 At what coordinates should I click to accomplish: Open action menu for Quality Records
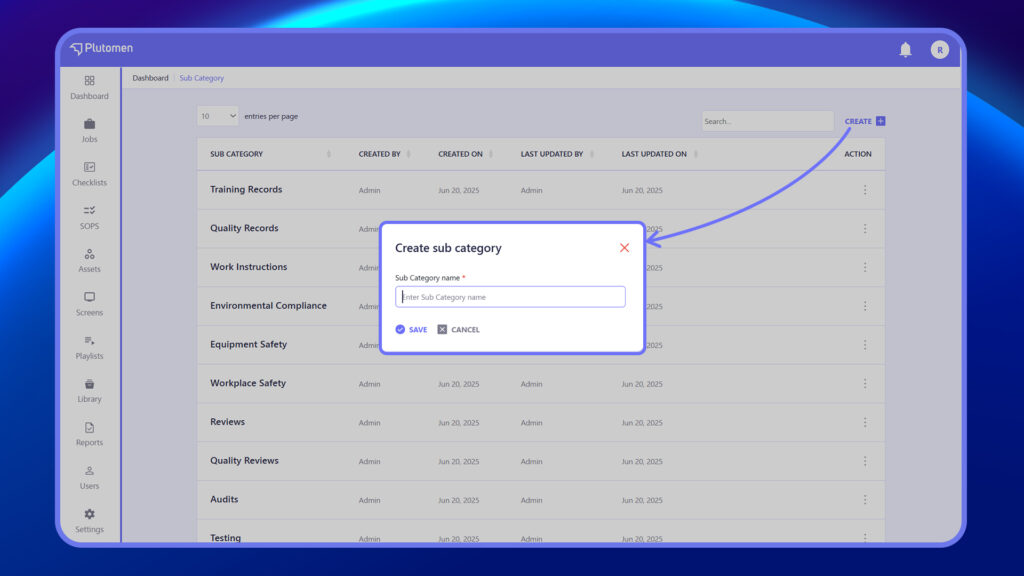tap(865, 229)
